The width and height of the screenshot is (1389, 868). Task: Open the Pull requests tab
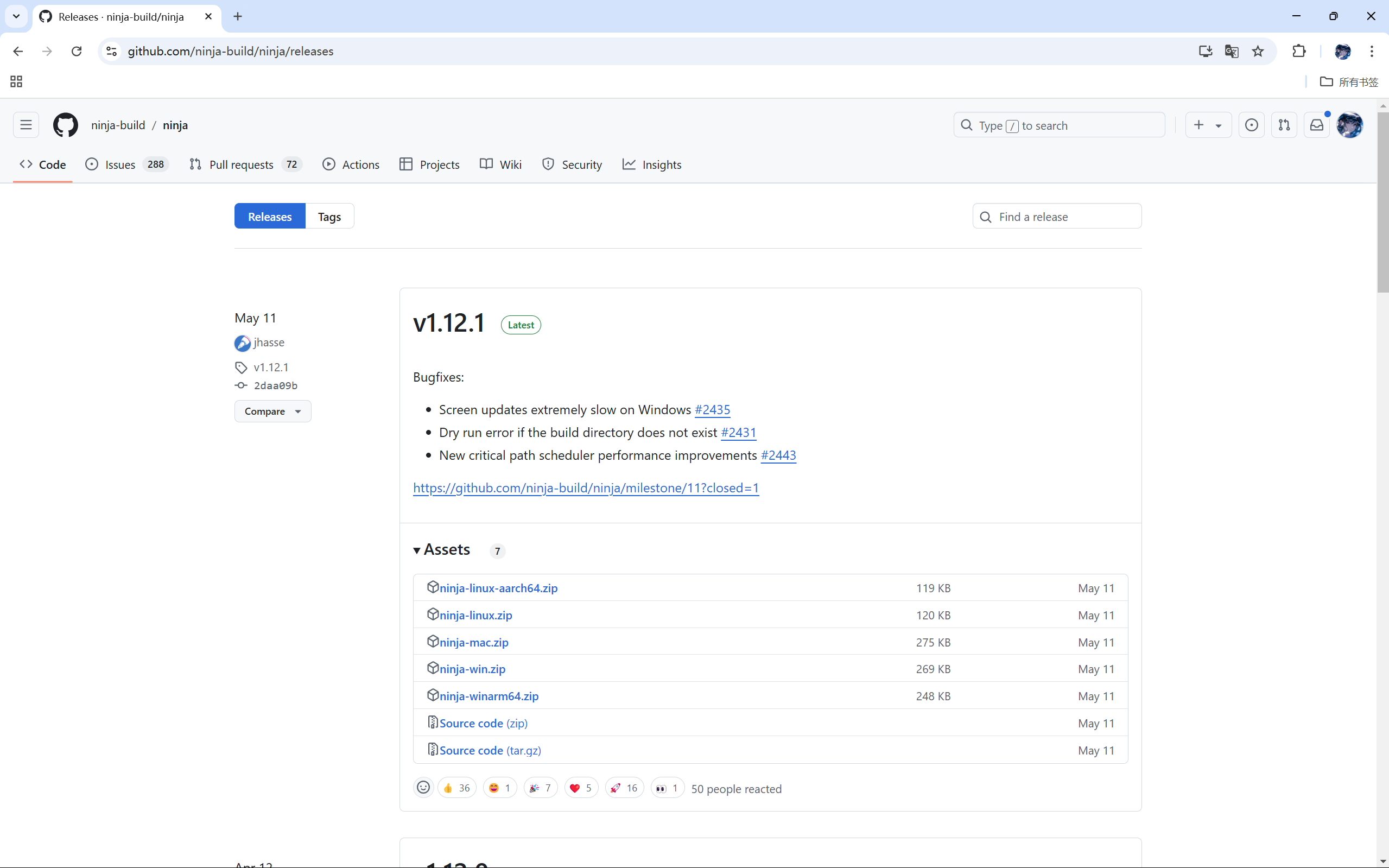point(246,165)
